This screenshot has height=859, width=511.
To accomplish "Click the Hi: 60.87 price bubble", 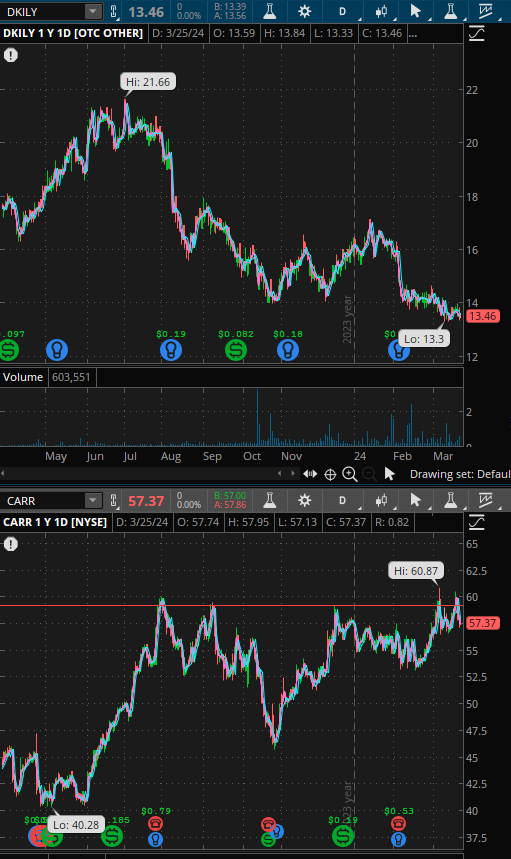I will tap(416, 571).
